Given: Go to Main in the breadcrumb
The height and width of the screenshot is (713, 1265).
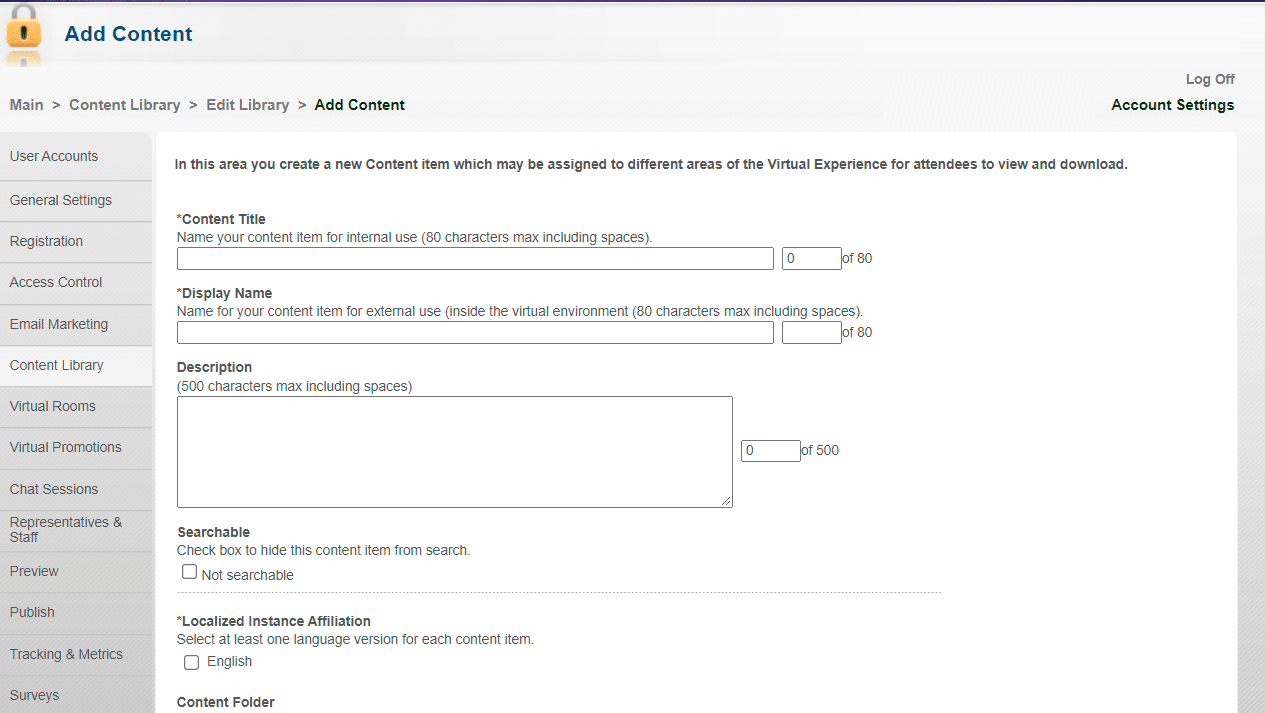Looking at the screenshot, I should [x=27, y=105].
